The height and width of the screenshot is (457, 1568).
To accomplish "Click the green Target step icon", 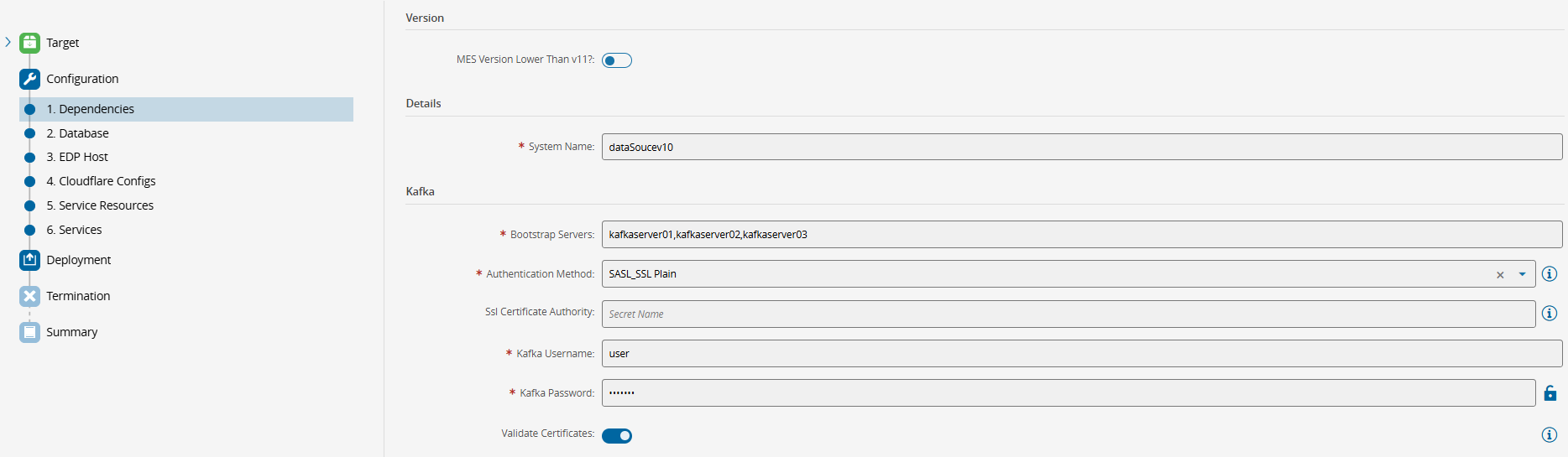I will 29,43.
